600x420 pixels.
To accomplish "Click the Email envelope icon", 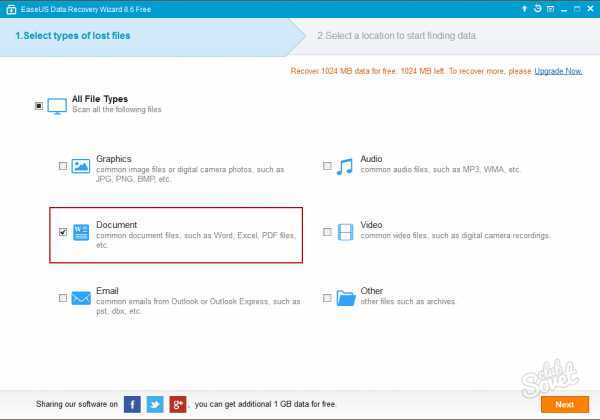I will (x=81, y=298).
